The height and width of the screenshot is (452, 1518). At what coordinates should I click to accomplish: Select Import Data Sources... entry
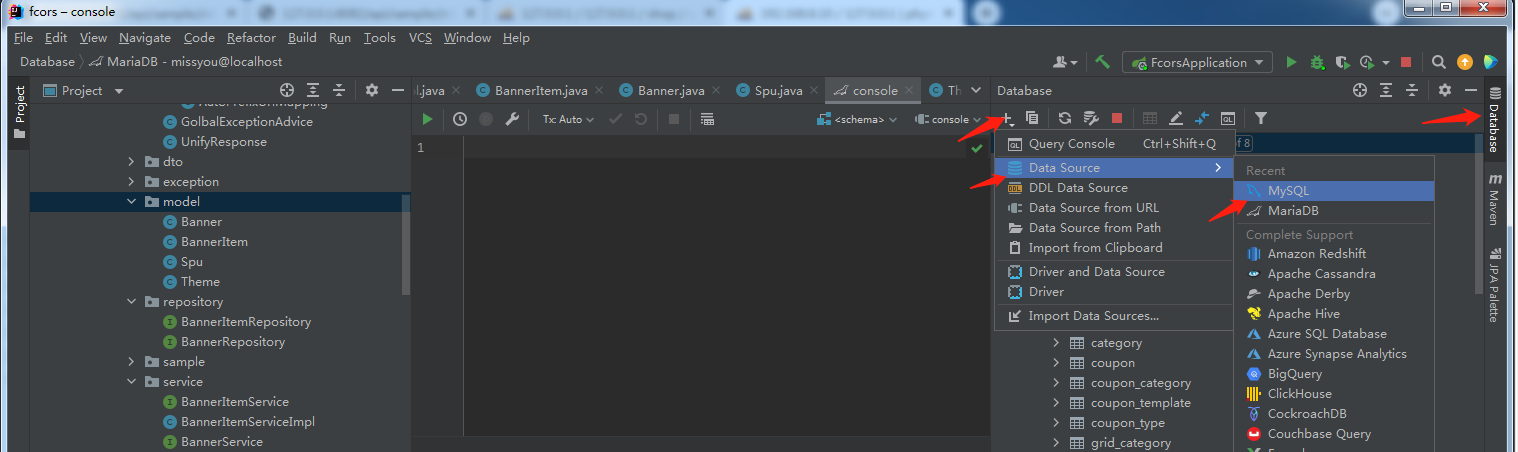pos(1115,316)
